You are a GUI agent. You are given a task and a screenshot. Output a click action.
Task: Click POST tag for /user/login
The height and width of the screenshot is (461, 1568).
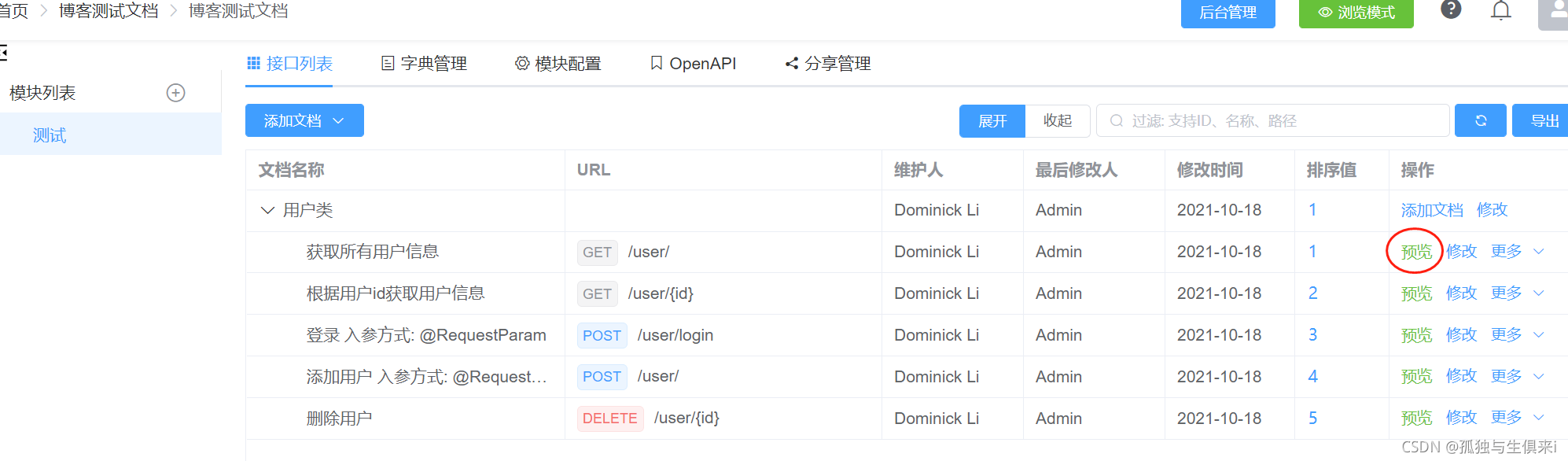click(602, 335)
